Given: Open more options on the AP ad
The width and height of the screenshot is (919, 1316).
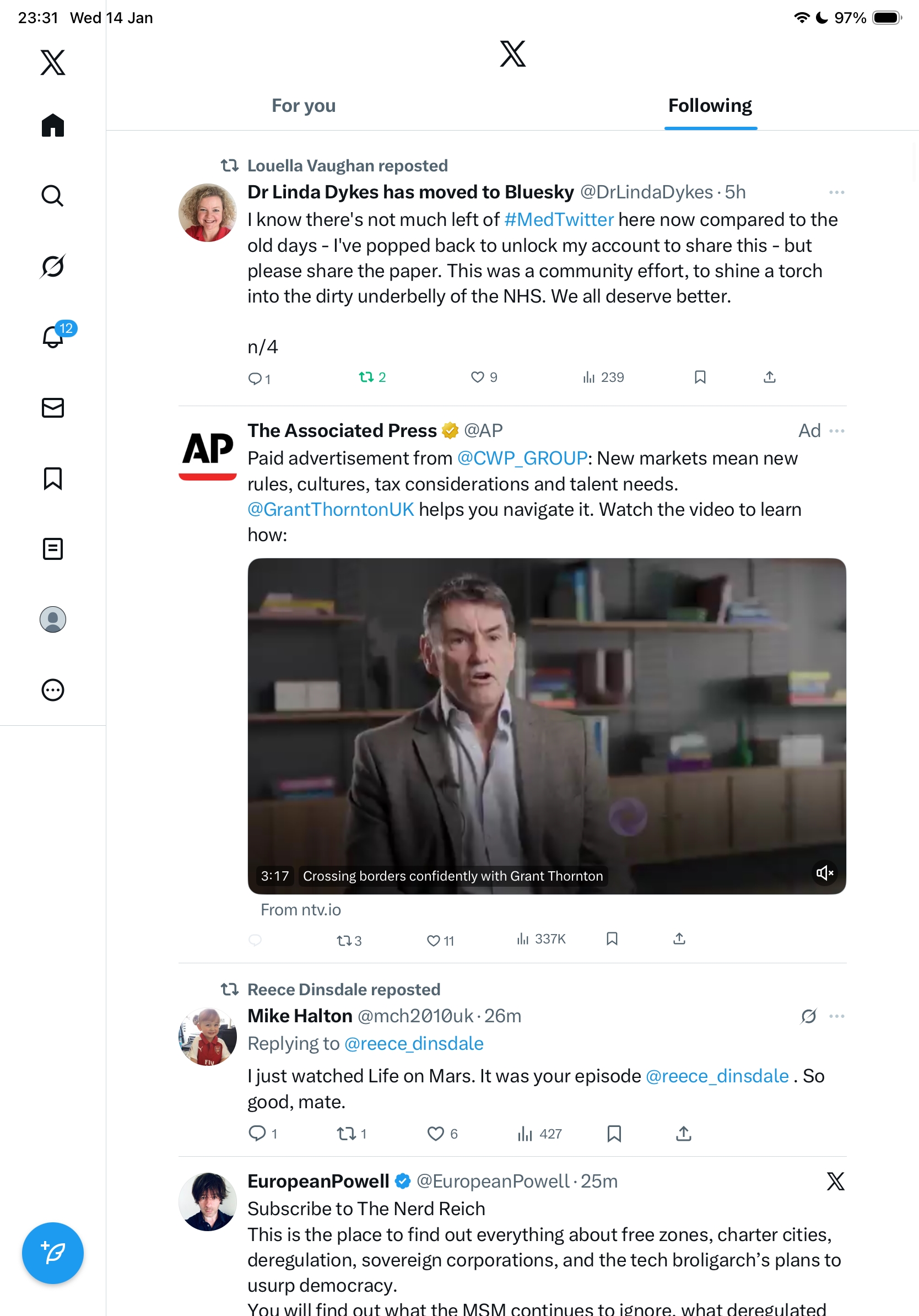Looking at the screenshot, I should (836, 431).
